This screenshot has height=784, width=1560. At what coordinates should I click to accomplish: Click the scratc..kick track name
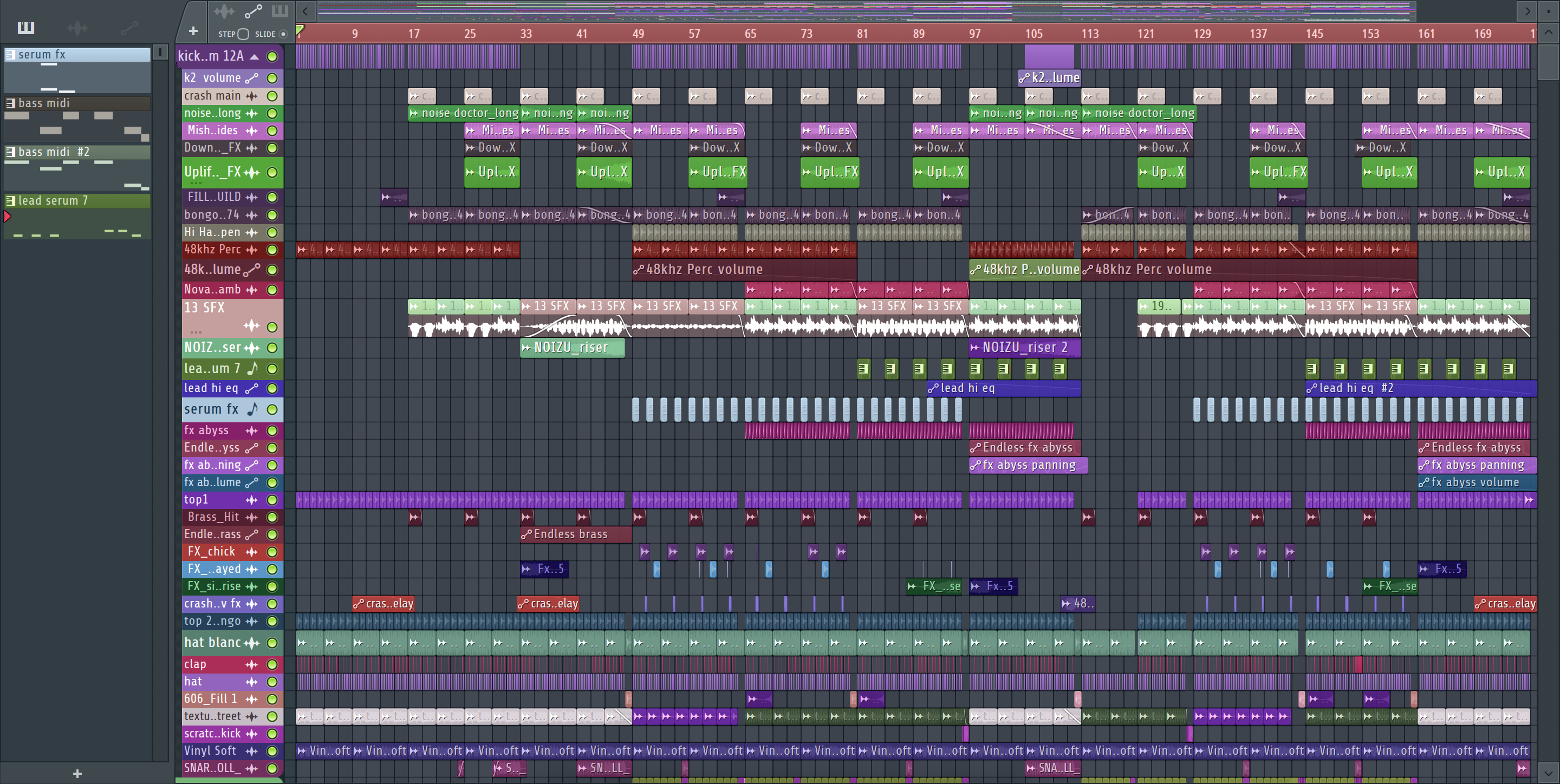coord(212,734)
